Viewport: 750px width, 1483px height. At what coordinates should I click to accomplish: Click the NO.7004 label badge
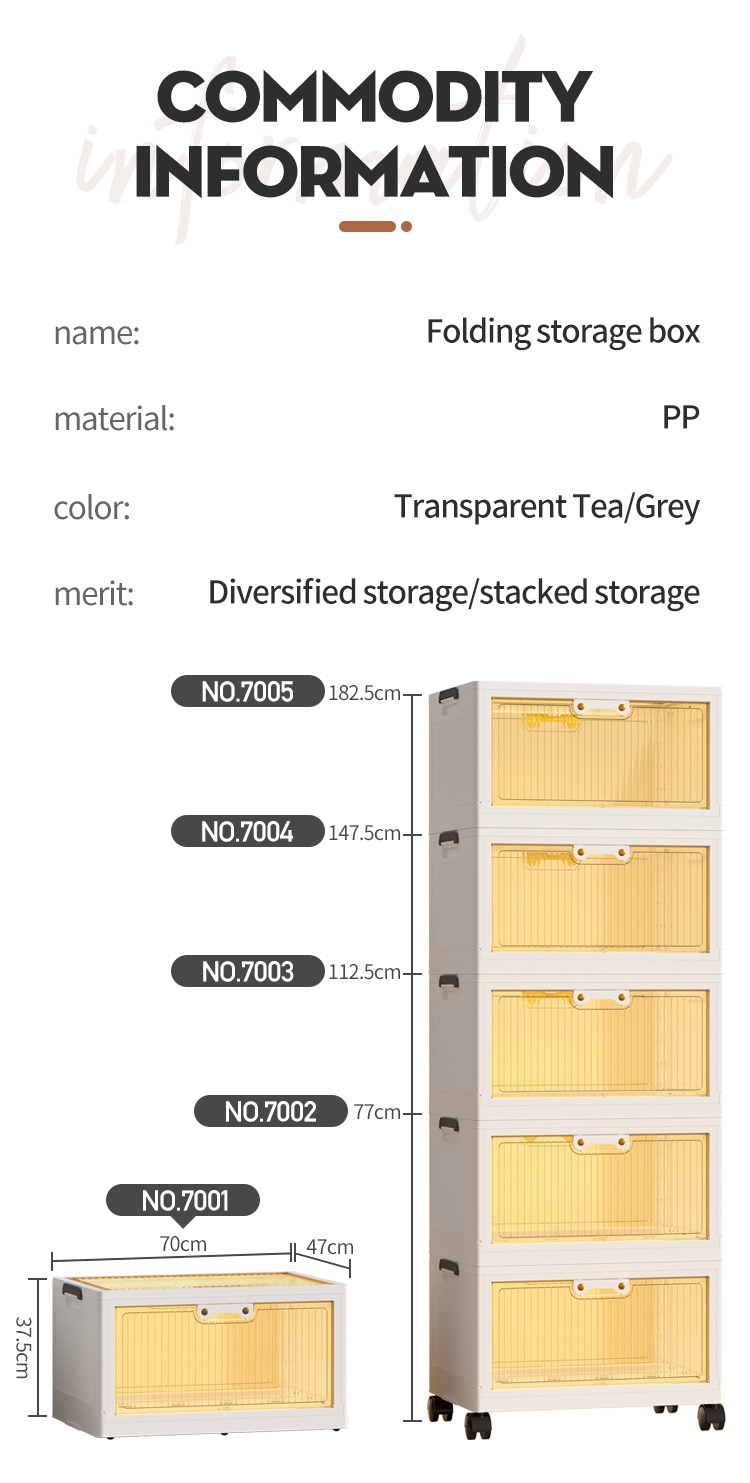click(x=248, y=831)
